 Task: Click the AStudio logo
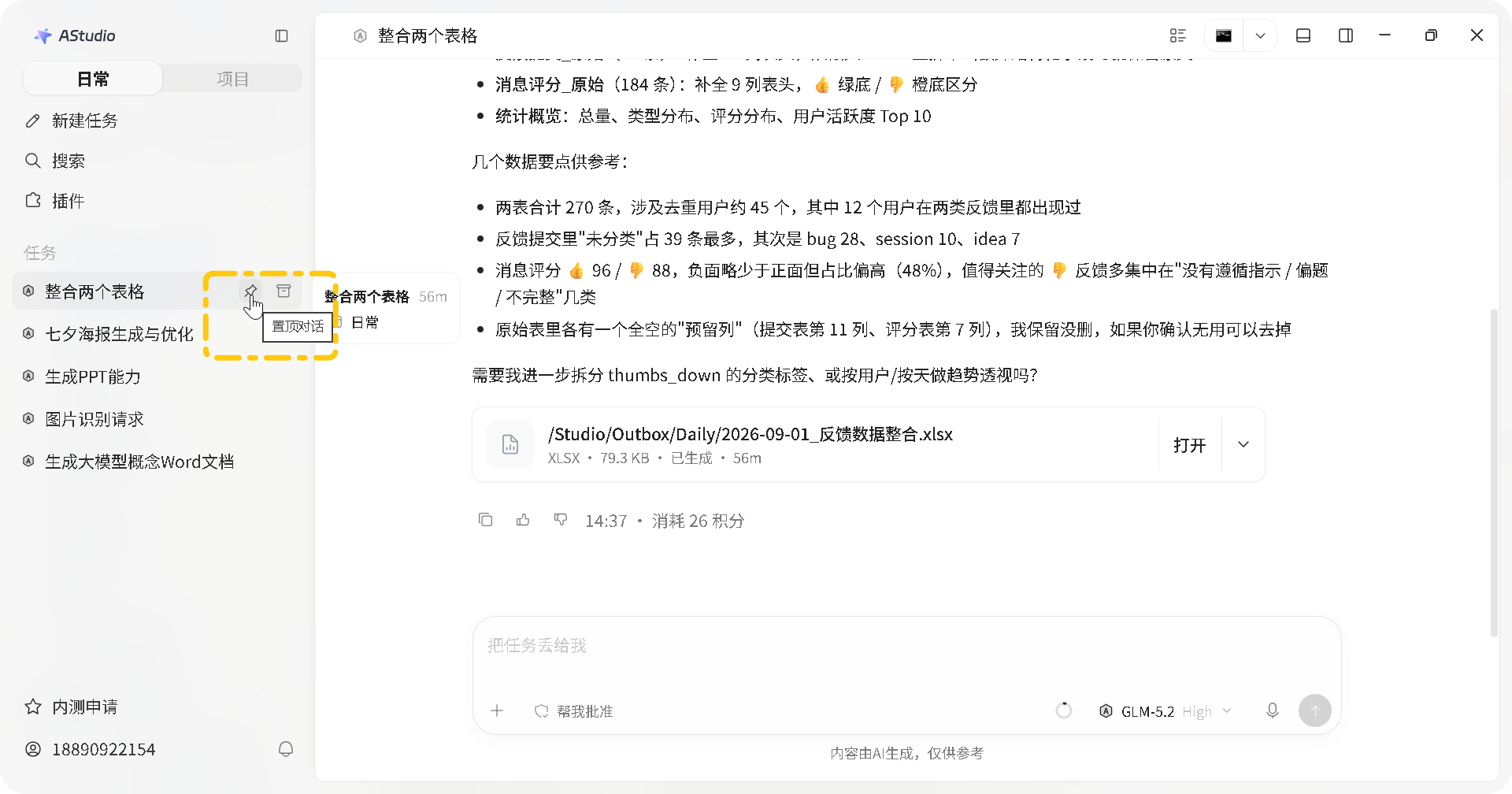pos(75,35)
